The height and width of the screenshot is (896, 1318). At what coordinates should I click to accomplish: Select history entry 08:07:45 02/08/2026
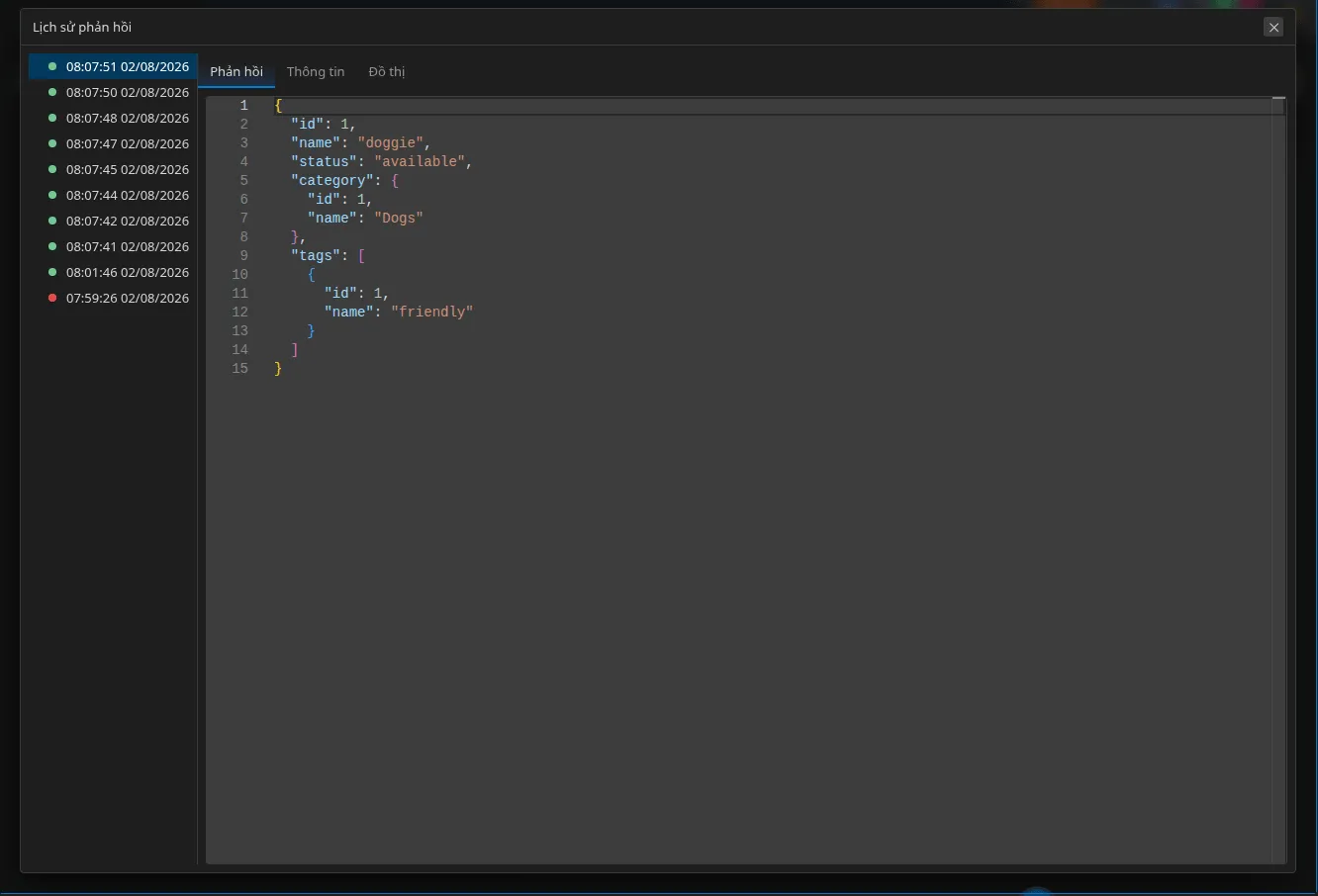pyautogui.click(x=113, y=169)
